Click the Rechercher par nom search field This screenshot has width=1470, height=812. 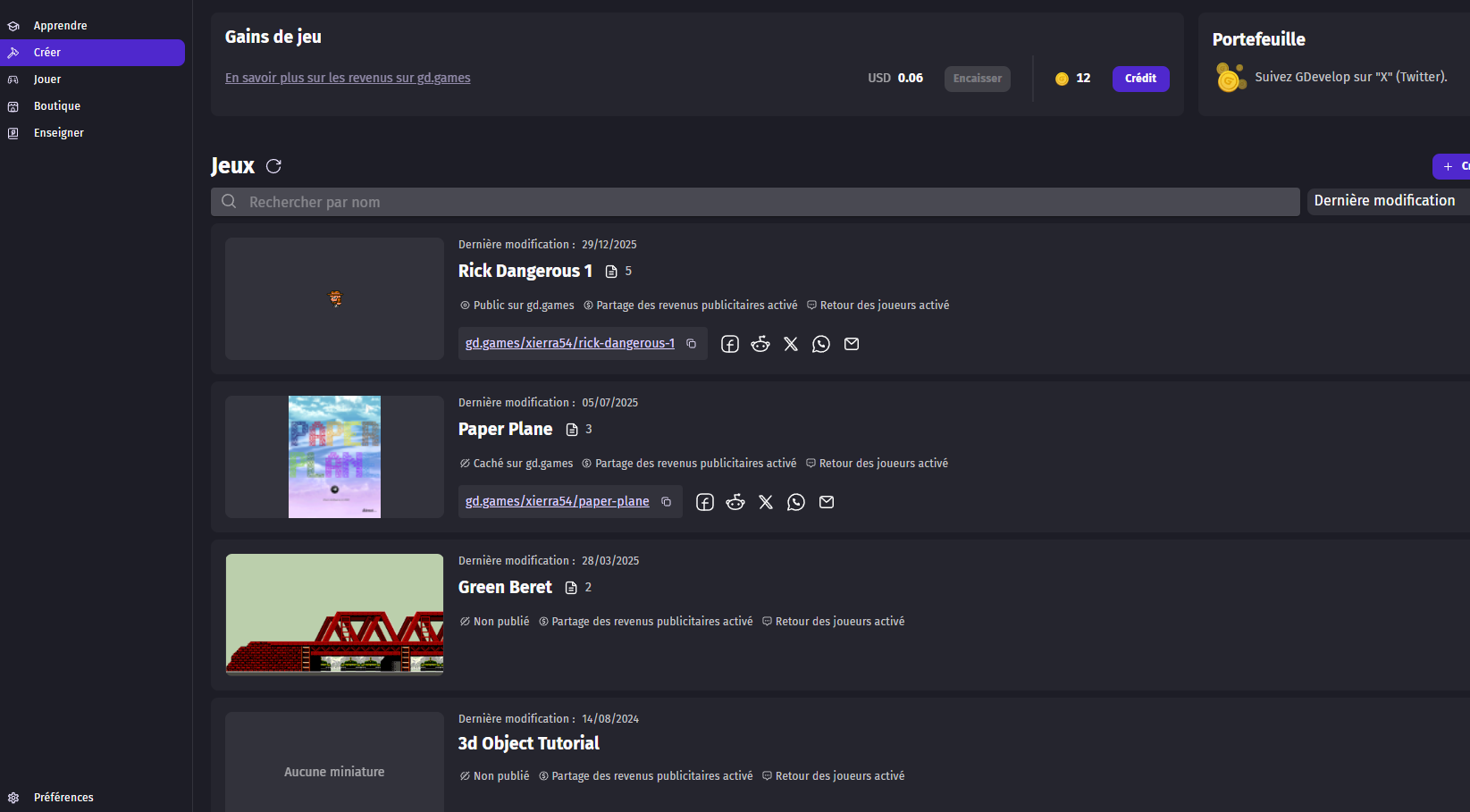click(x=755, y=202)
